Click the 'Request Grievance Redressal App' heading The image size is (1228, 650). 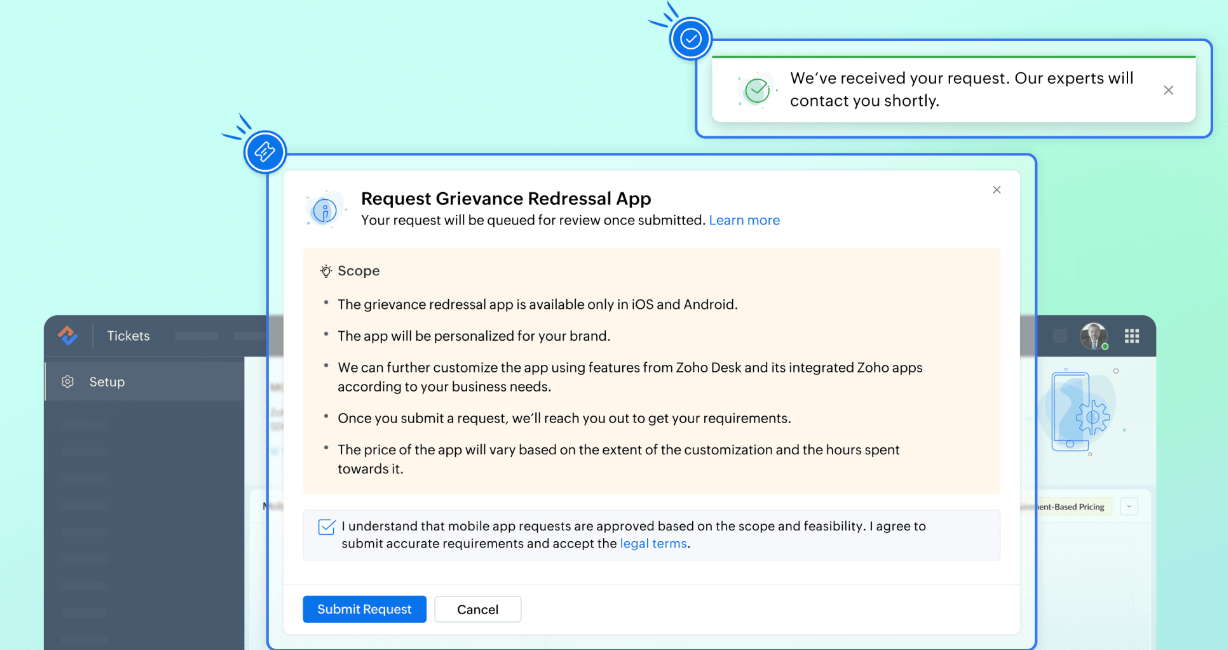point(506,199)
